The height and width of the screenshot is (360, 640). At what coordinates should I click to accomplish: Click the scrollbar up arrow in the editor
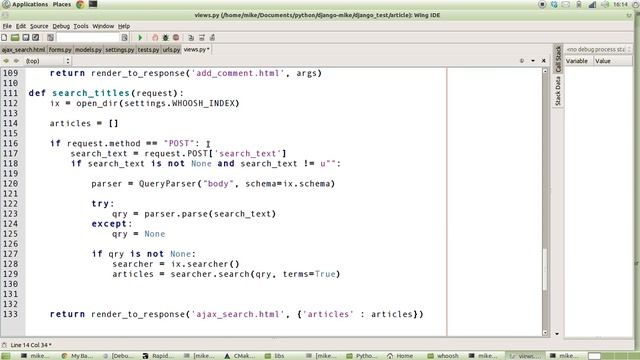545,71
